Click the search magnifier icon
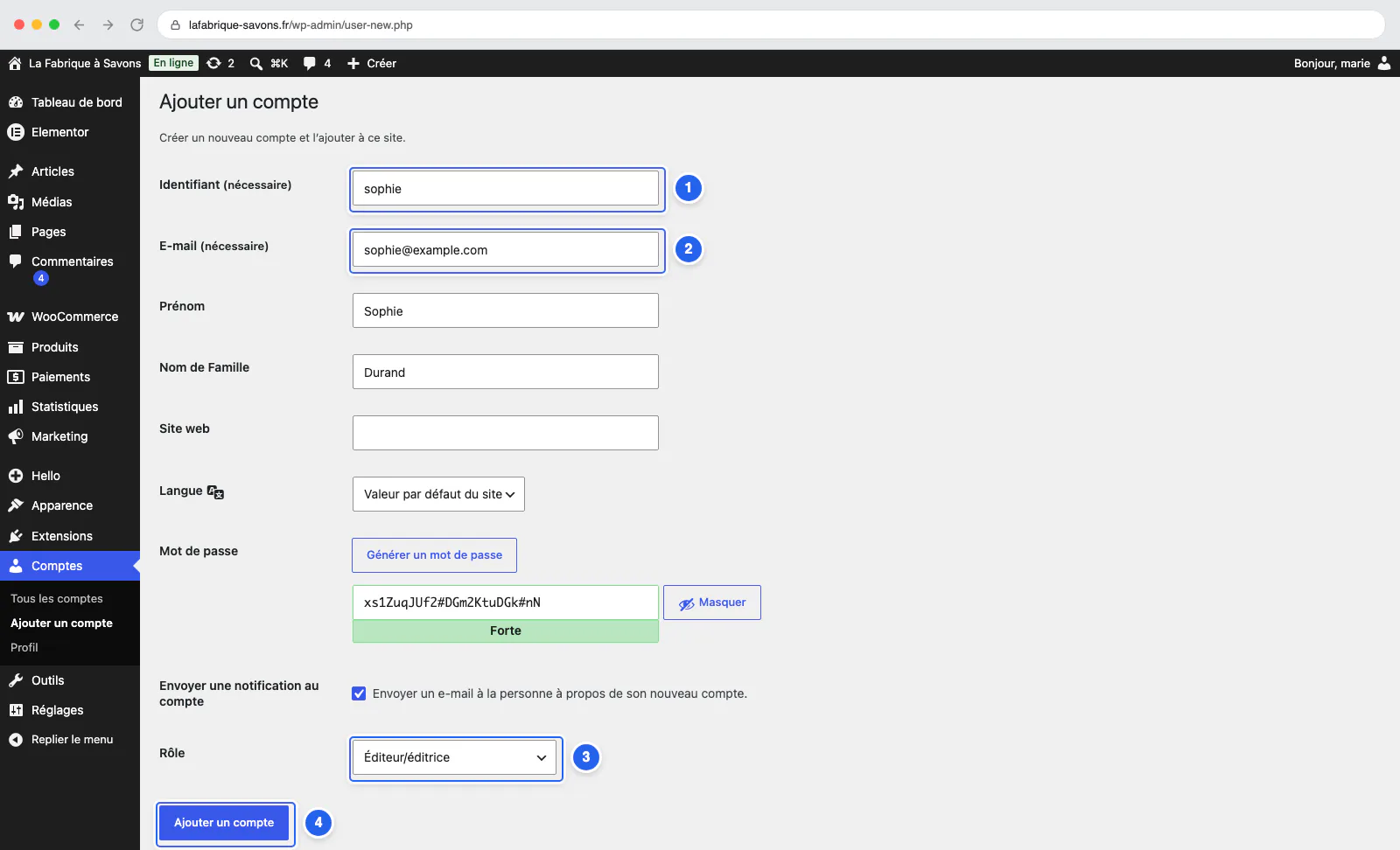The height and width of the screenshot is (850, 1400). point(256,63)
